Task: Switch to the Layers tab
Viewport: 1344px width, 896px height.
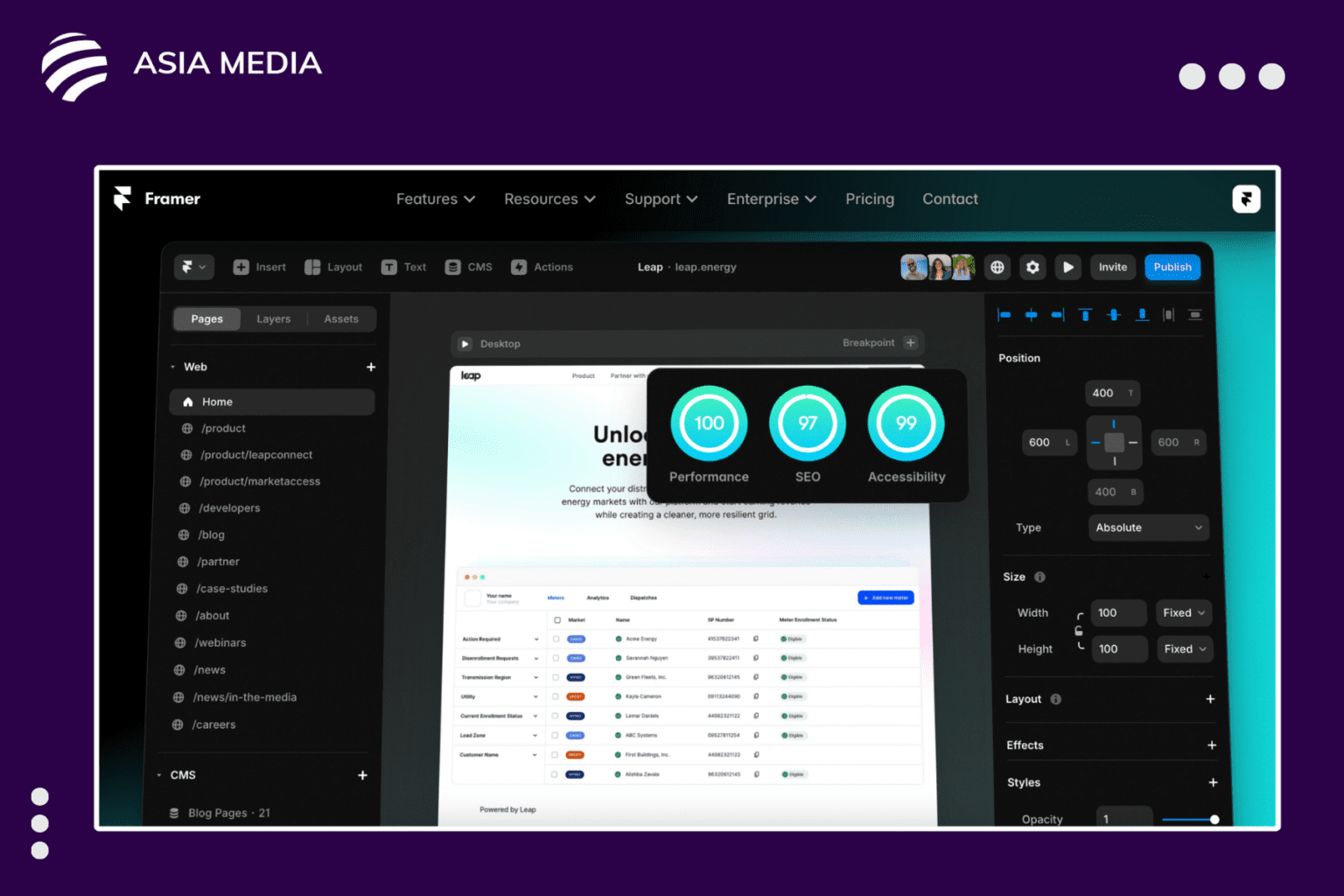Action: point(273,318)
